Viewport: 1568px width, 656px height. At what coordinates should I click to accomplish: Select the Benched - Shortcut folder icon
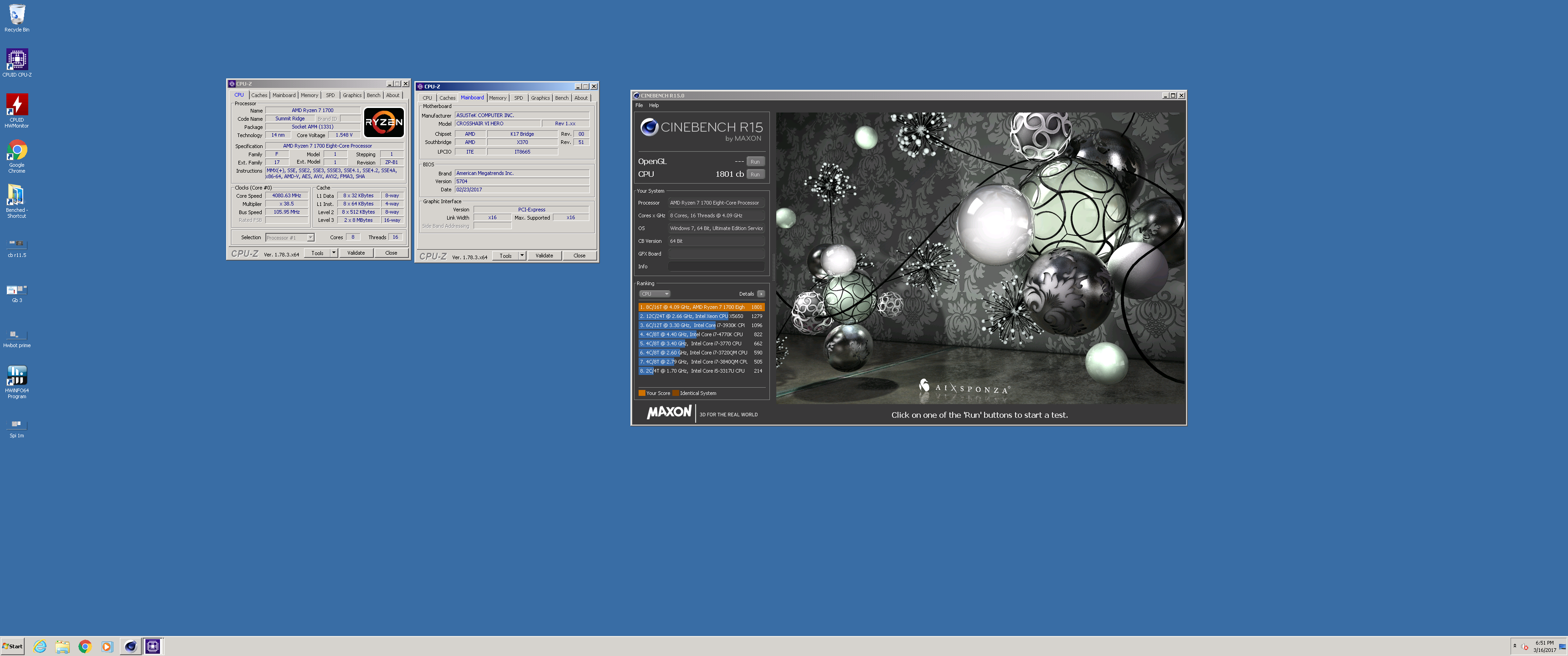(17, 201)
